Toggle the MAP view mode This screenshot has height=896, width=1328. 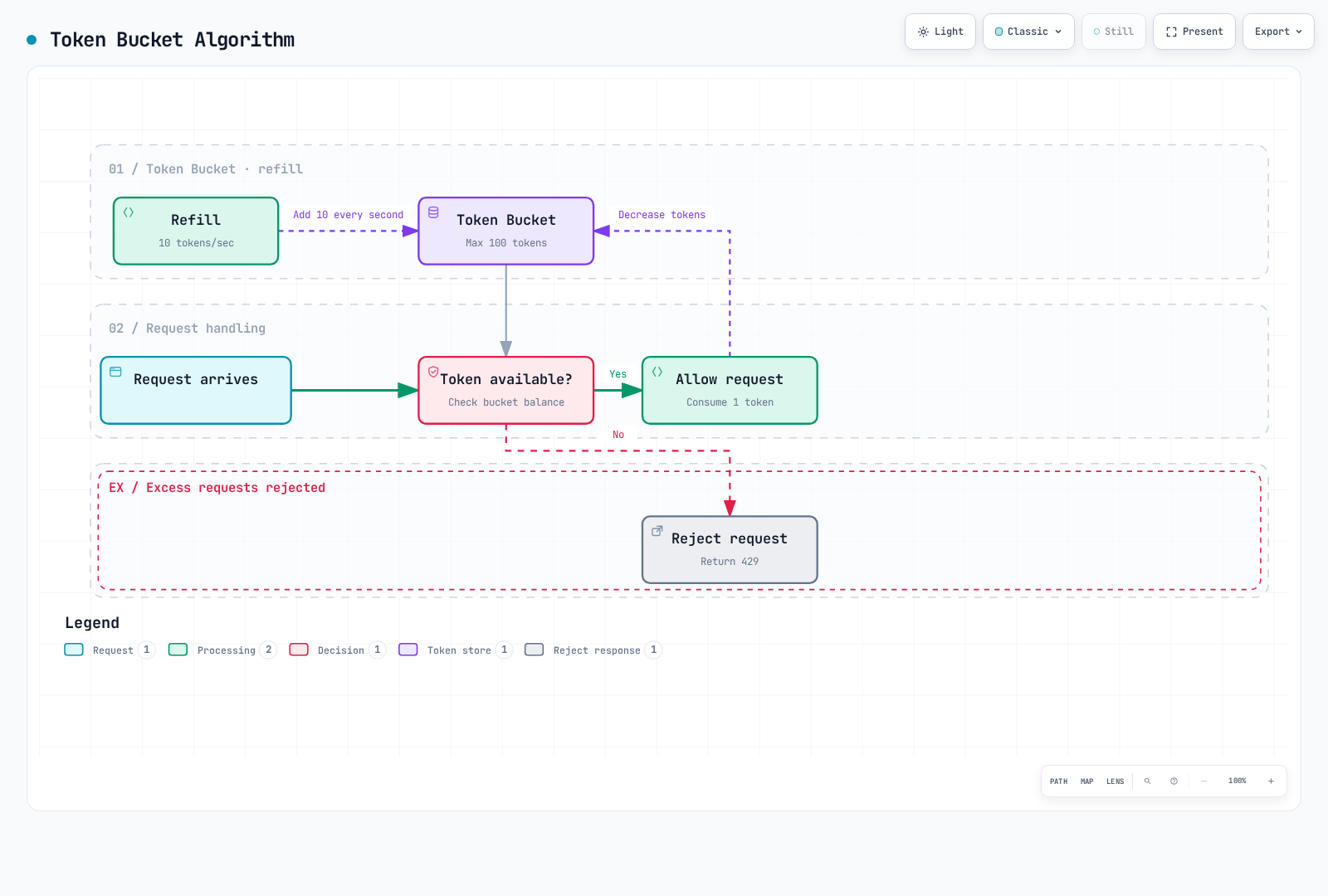[1087, 782]
